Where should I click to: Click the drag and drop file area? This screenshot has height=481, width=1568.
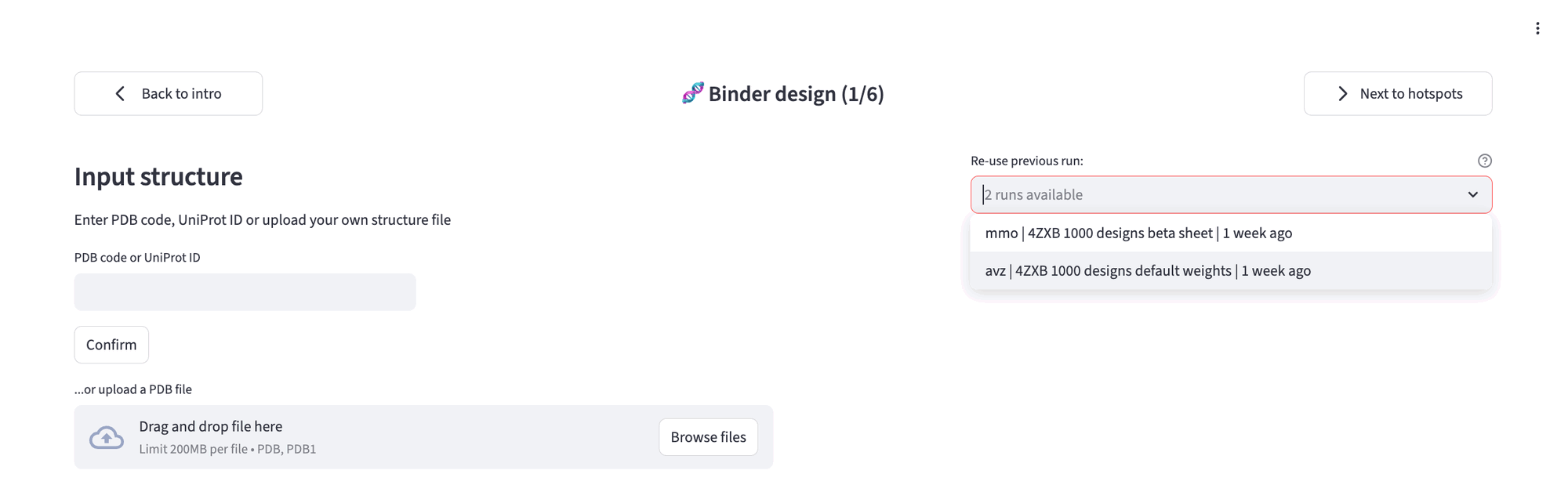click(353, 437)
